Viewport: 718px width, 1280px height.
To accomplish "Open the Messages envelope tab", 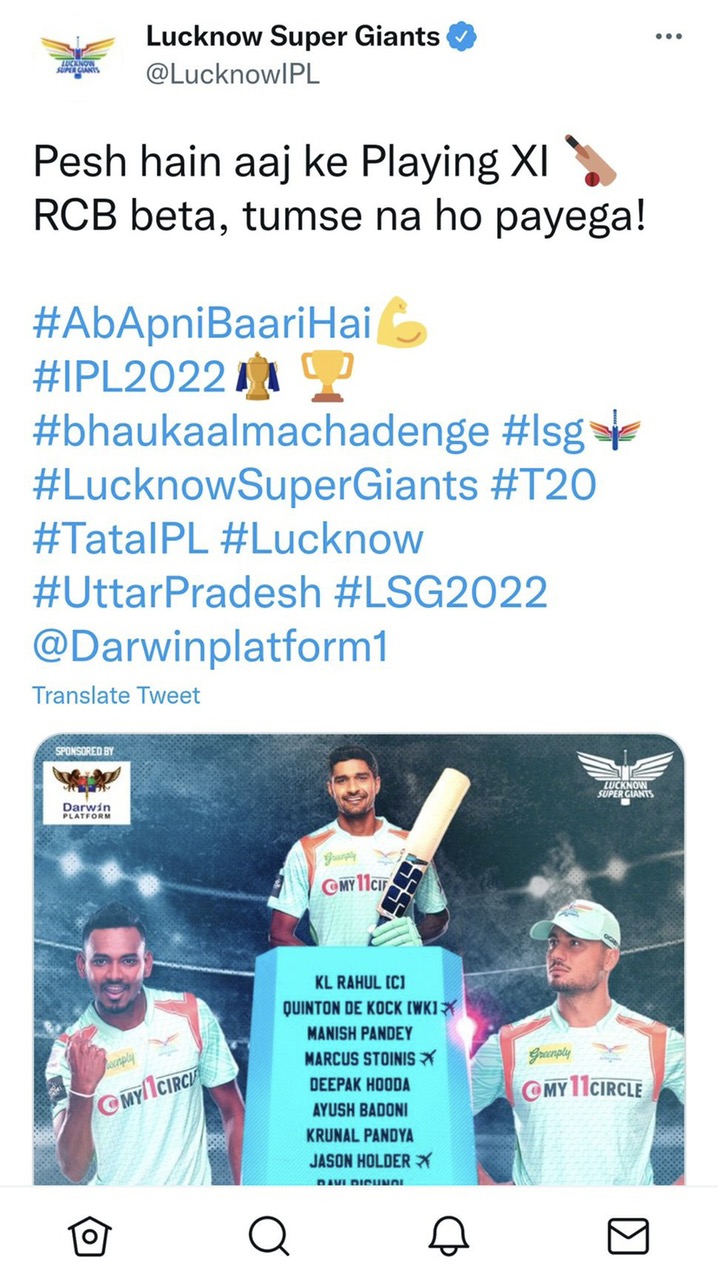I will [x=628, y=1236].
